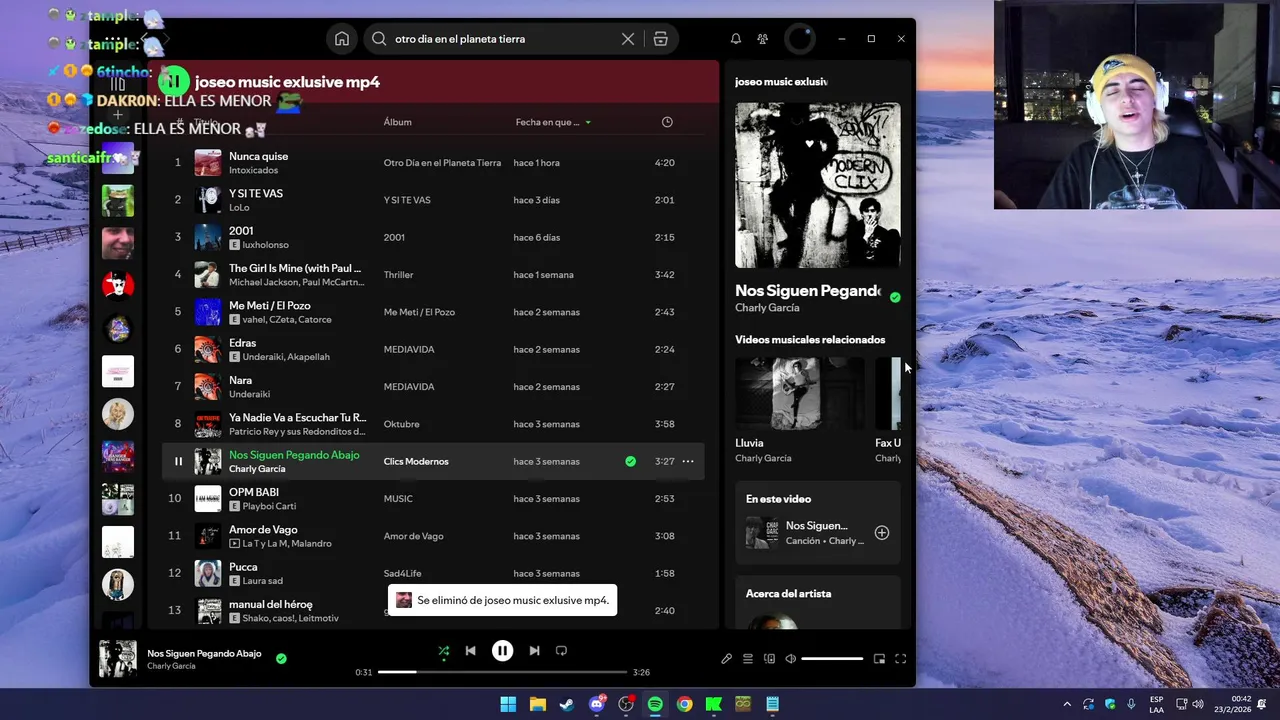Open File Explorer from taskbar
Image resolution: width=1280 pixels, height=720 pixels.
point(537,704)
